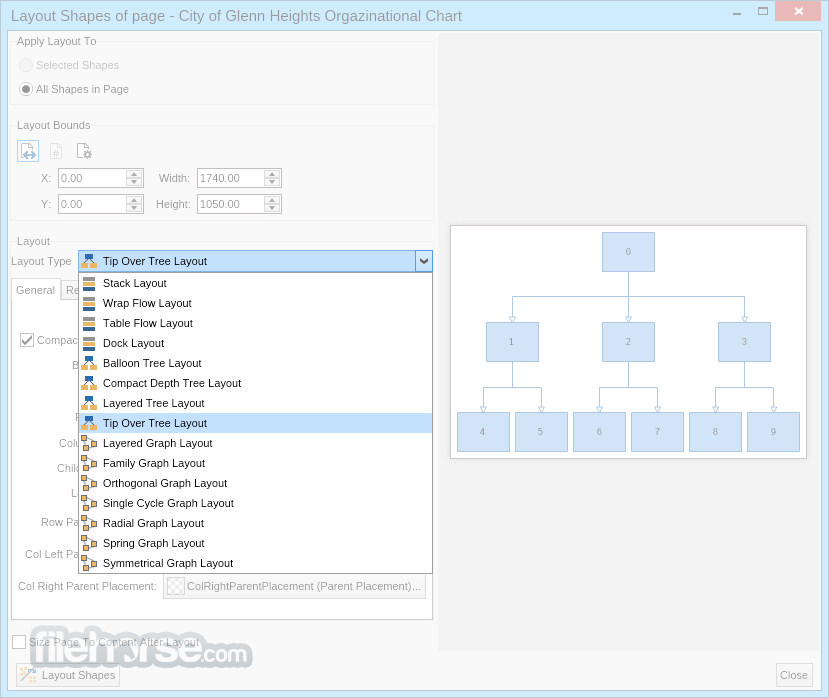Maximize the Layout Shapes window

763,11
